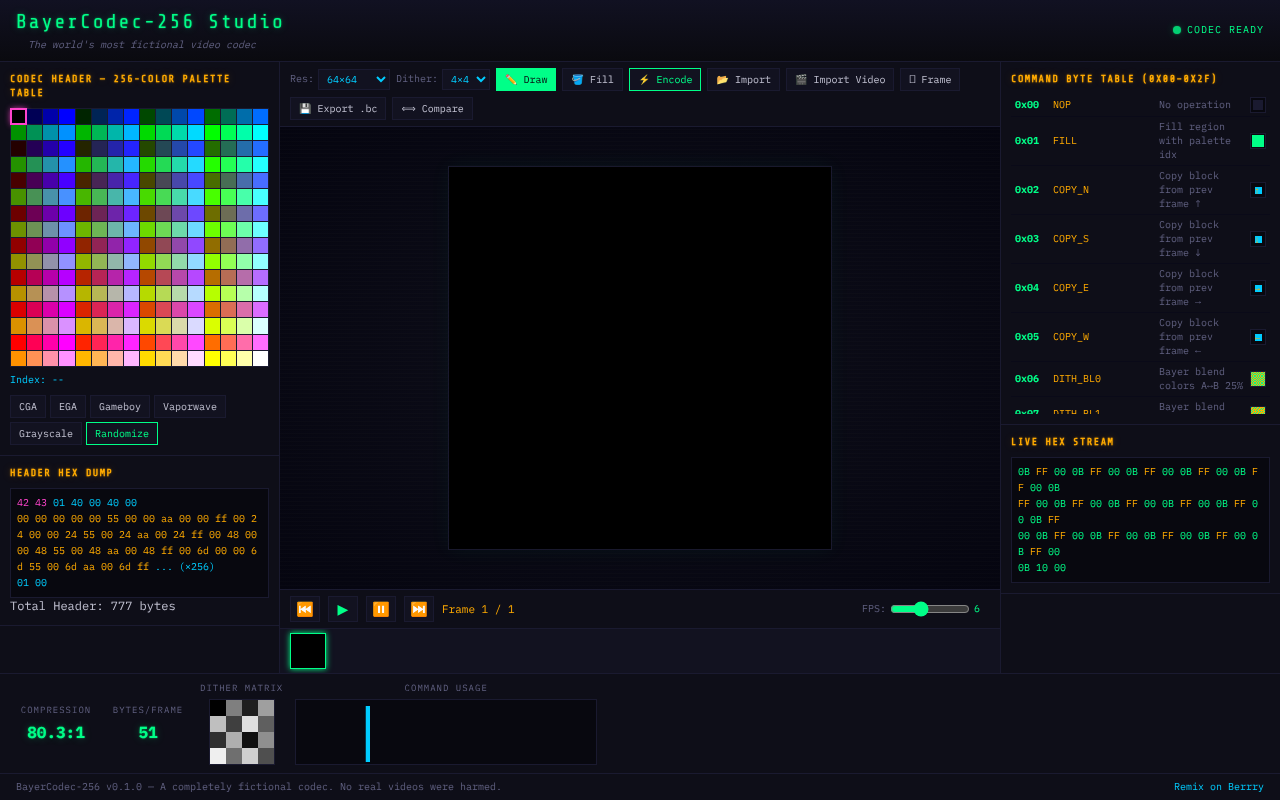Click the command usage bar chart
Image resolution: width=1280 pixels, height=800 pixels.
point(446,732)
